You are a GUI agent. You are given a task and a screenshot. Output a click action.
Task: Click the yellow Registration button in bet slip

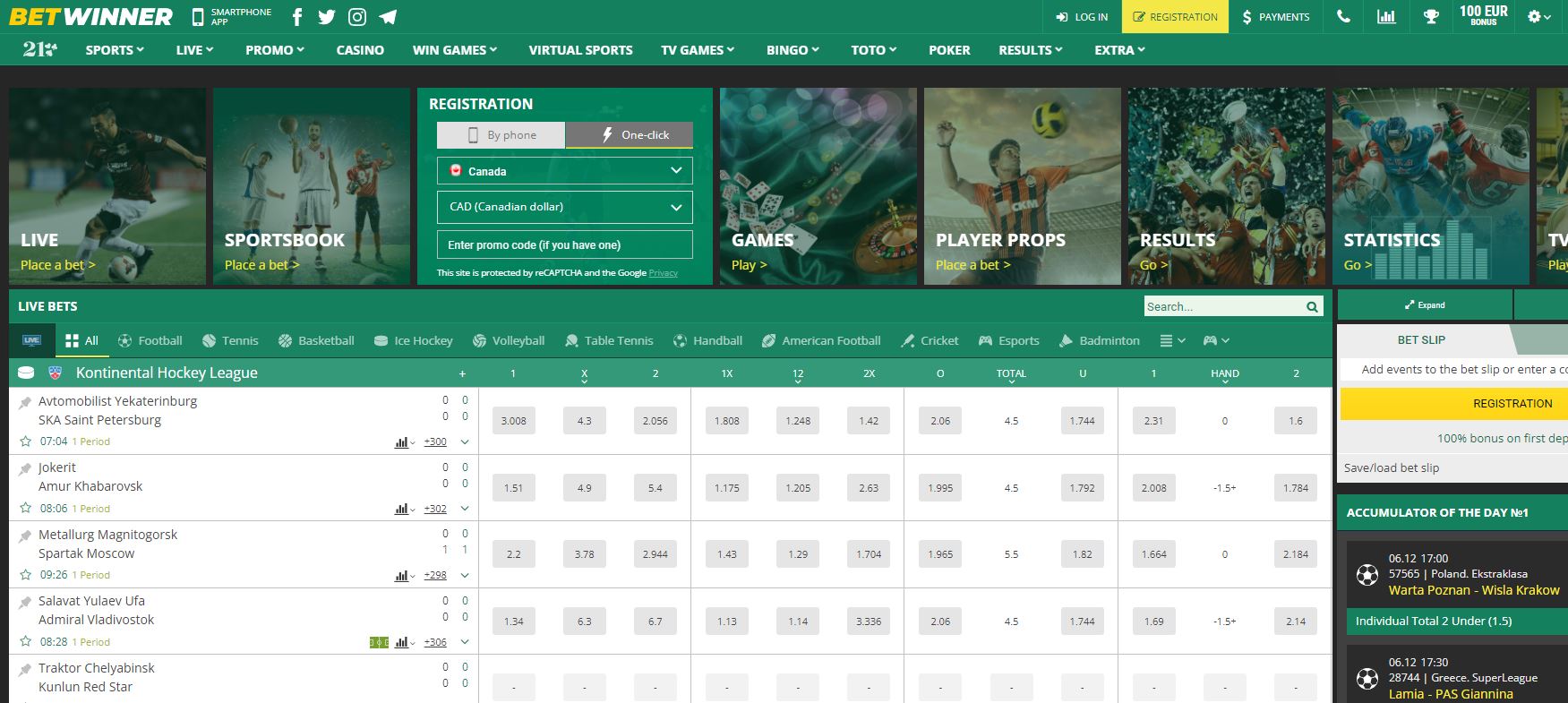[x=1512, y=404]
